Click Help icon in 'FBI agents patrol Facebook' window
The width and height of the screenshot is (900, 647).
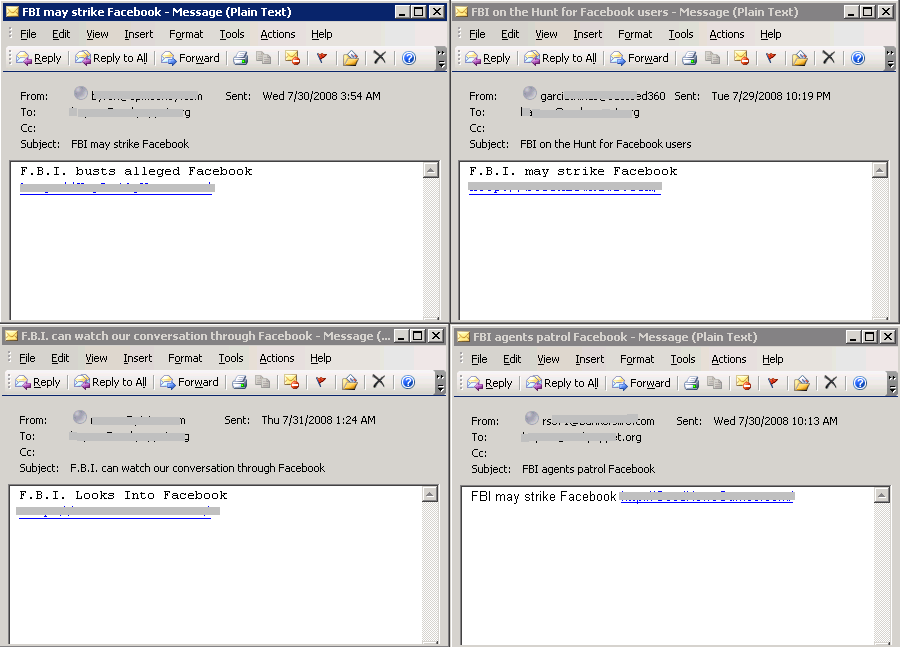(860, 383)
